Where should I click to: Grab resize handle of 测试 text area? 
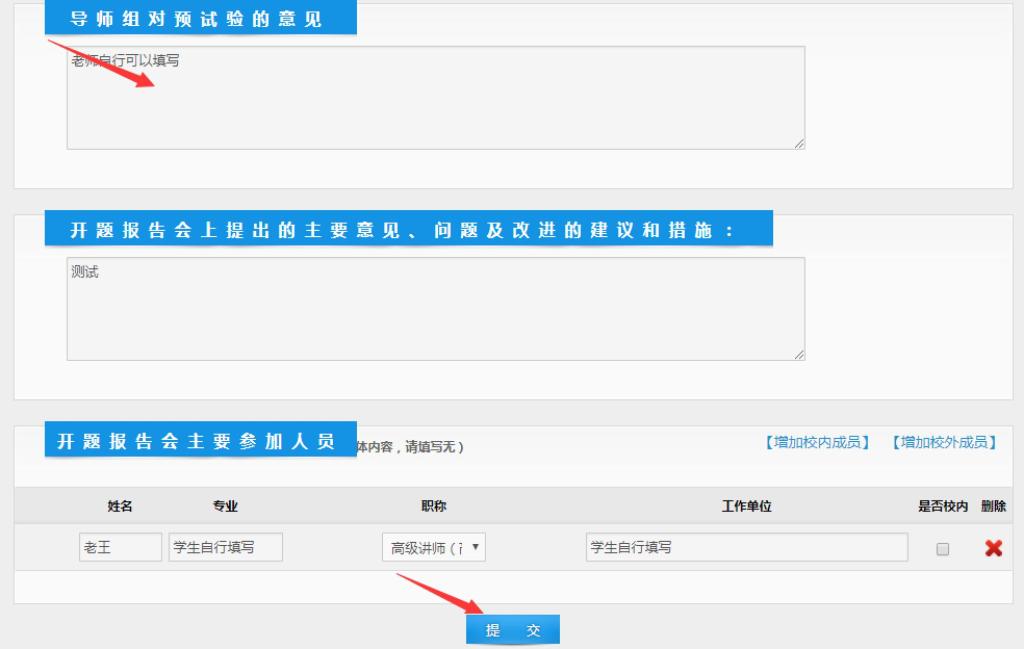point(799,355)
